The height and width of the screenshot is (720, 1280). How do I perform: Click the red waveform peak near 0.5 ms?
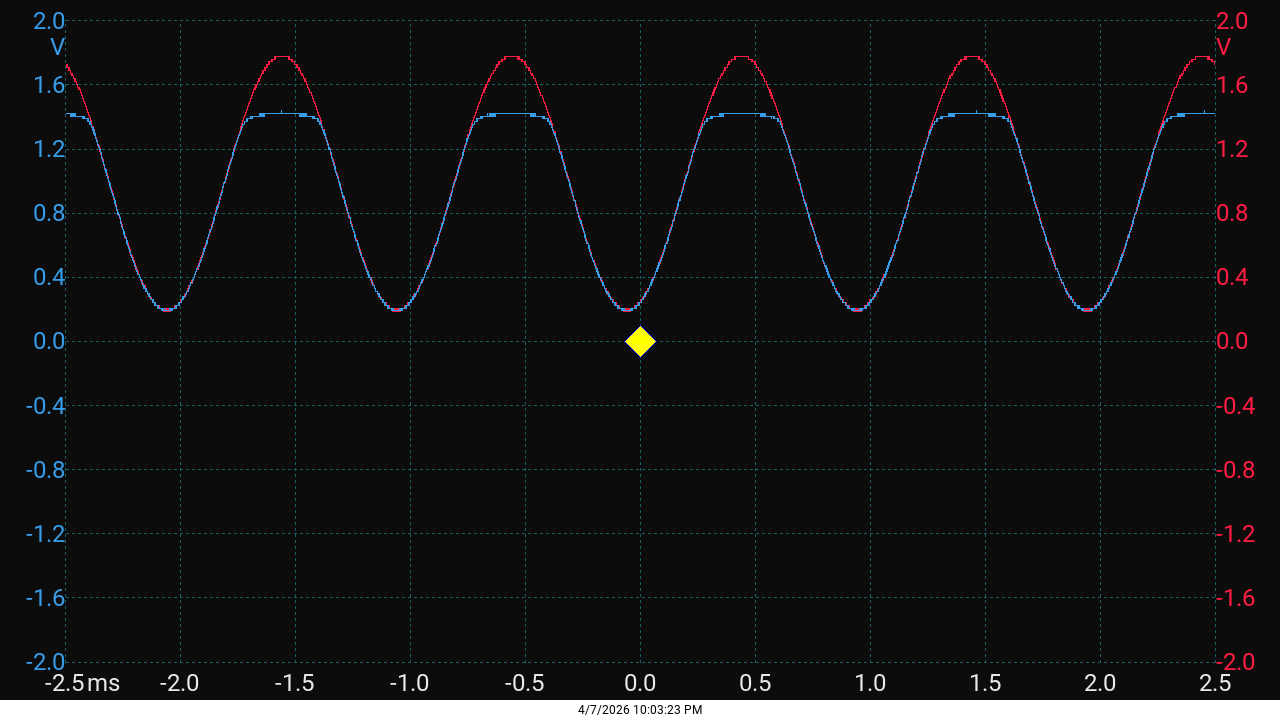[x=740, y=58]
